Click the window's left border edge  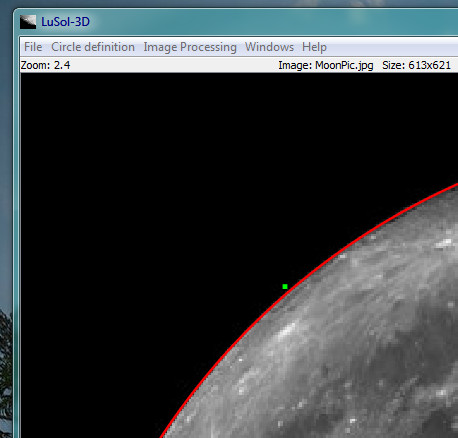pyautogui.click(x=16, y=233)
